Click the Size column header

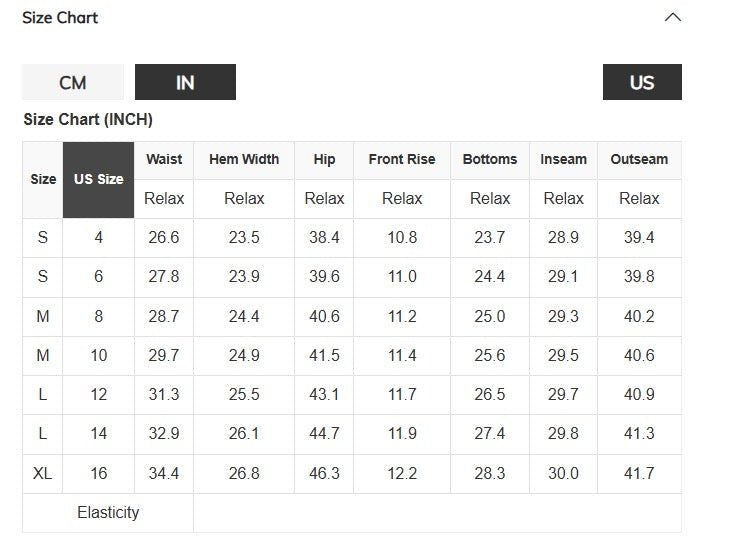coord(43,179)
